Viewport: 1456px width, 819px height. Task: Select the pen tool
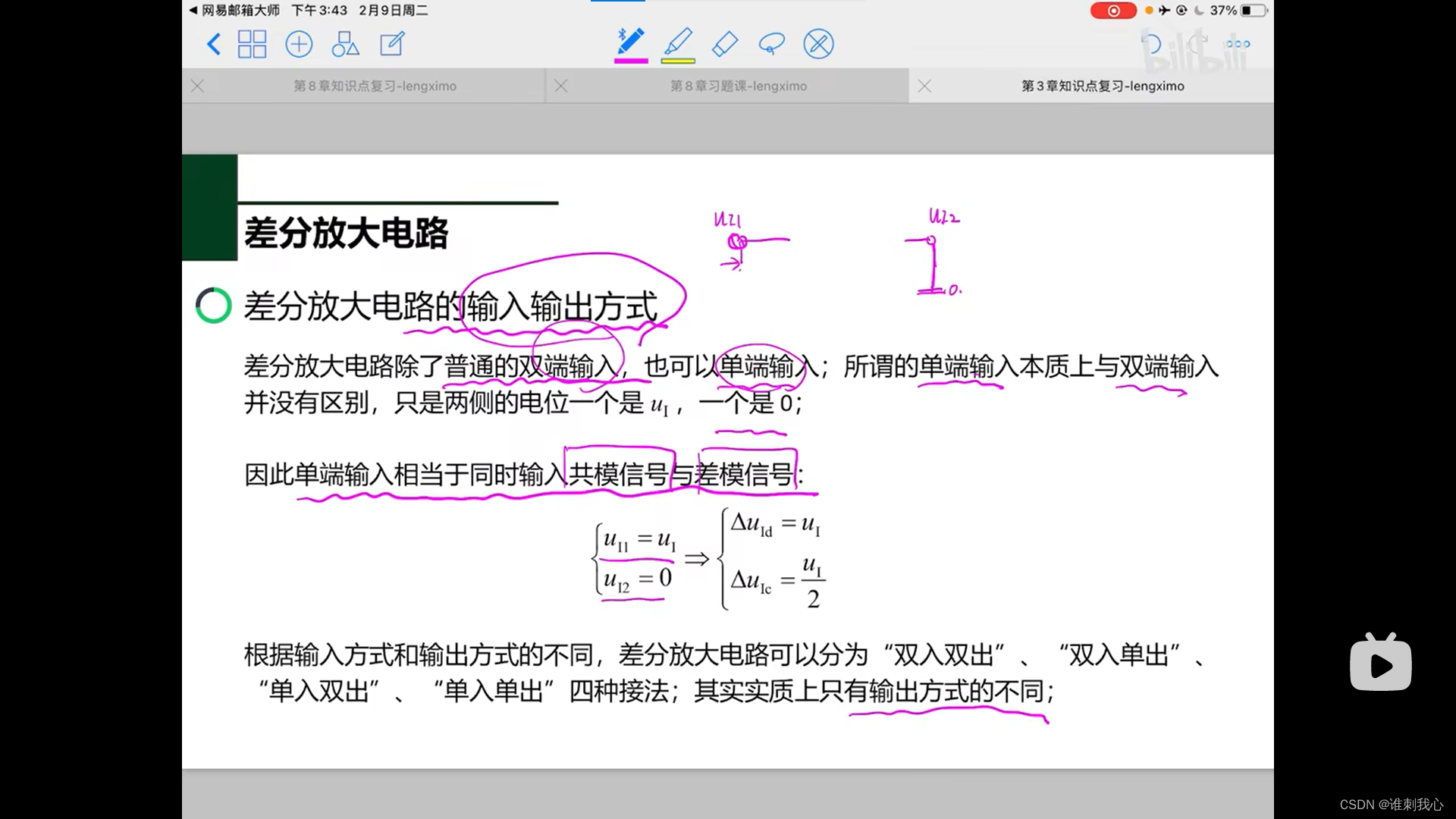pyautogui.click(x=631, y=42)
